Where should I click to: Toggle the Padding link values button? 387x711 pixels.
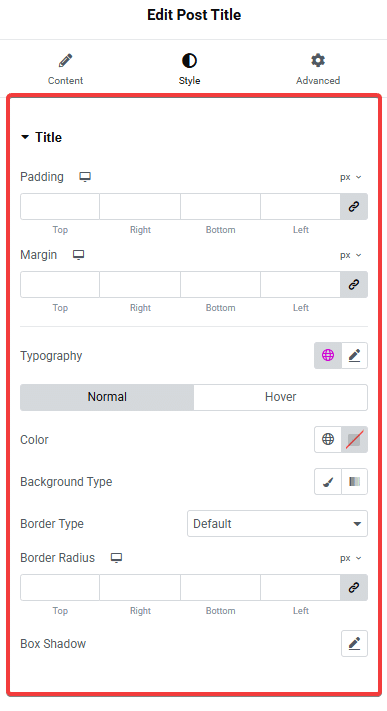(354, 206)
